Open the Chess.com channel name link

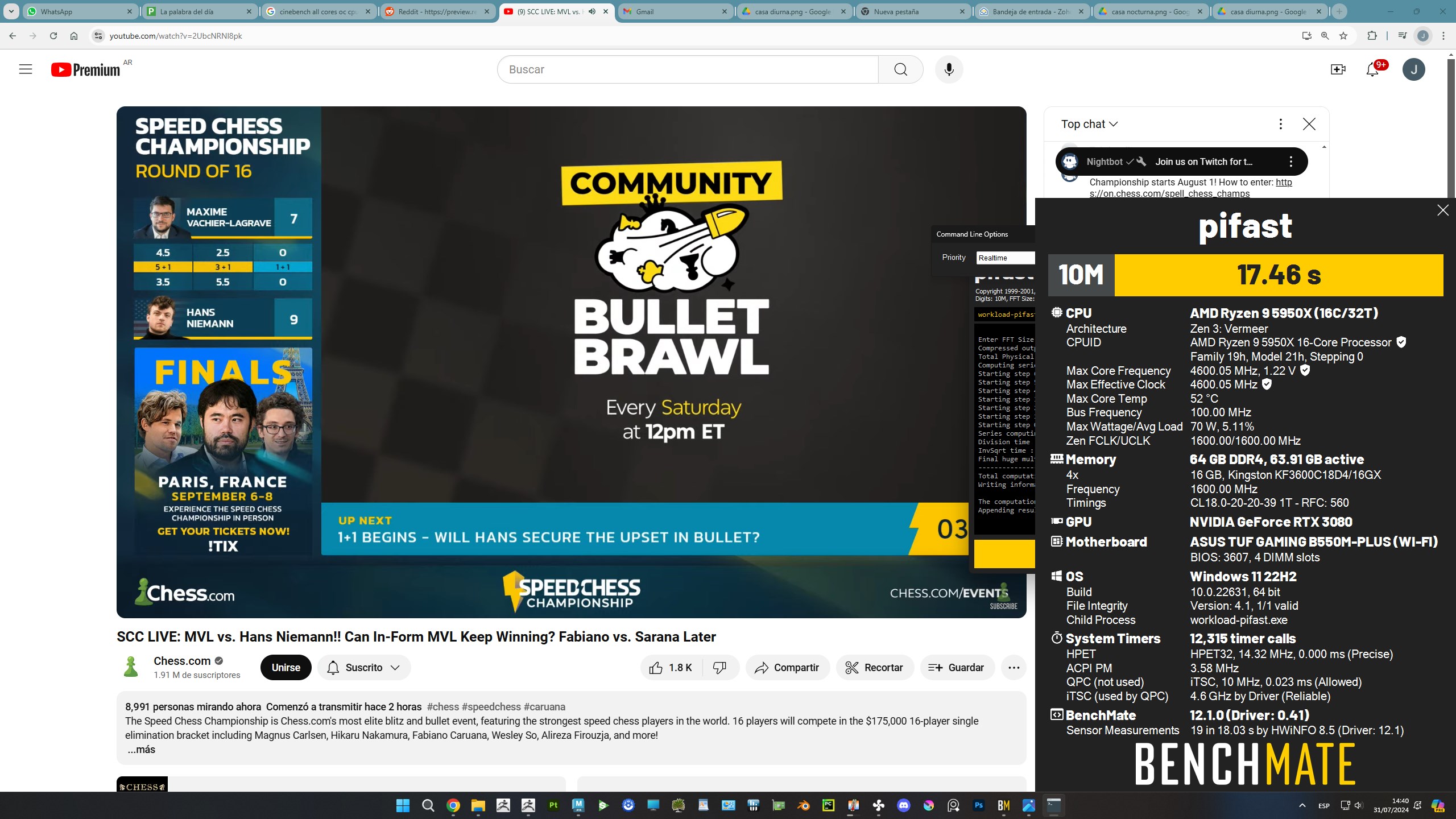[182, 661]
